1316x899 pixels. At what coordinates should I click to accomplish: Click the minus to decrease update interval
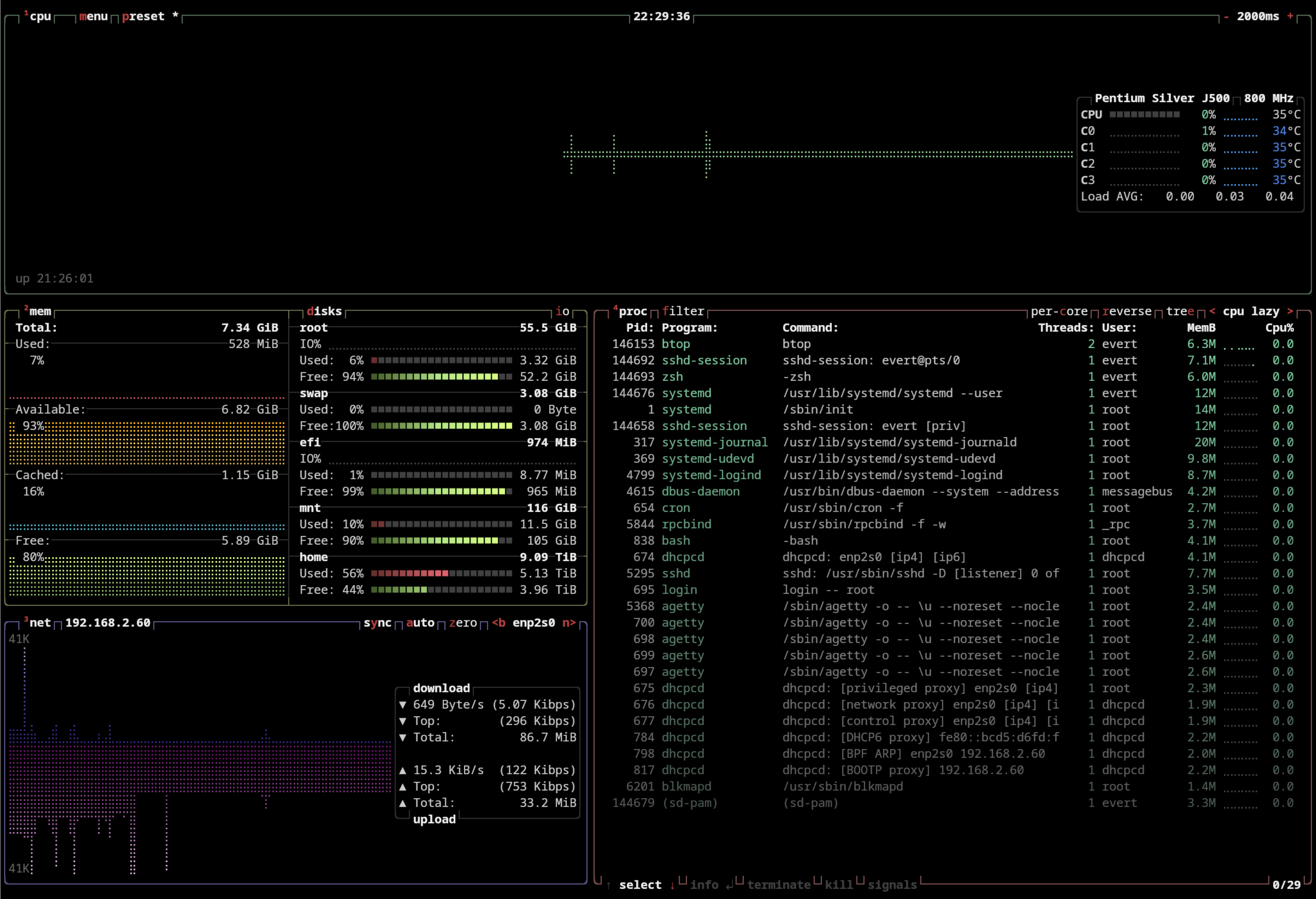[1226, 16]
